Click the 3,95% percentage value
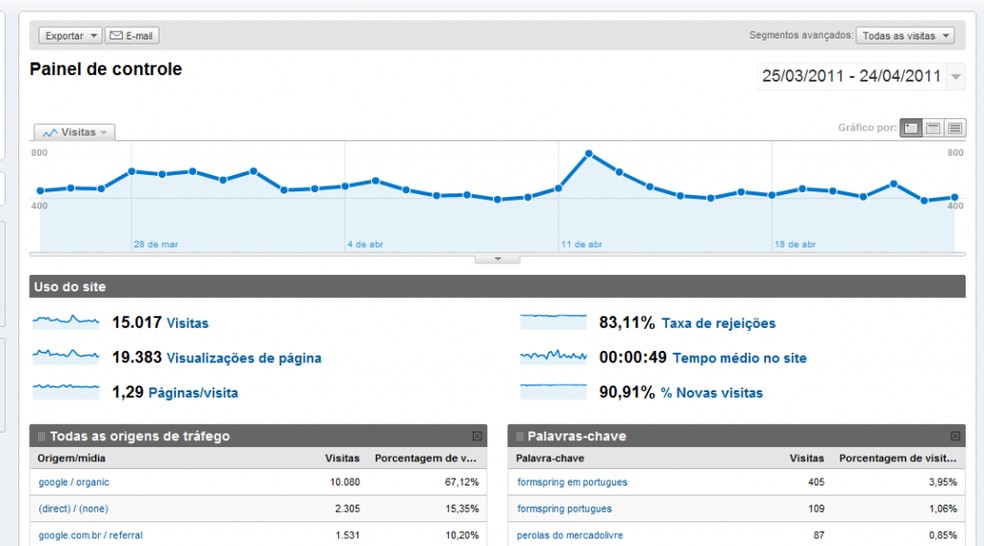 coord(943,483)
